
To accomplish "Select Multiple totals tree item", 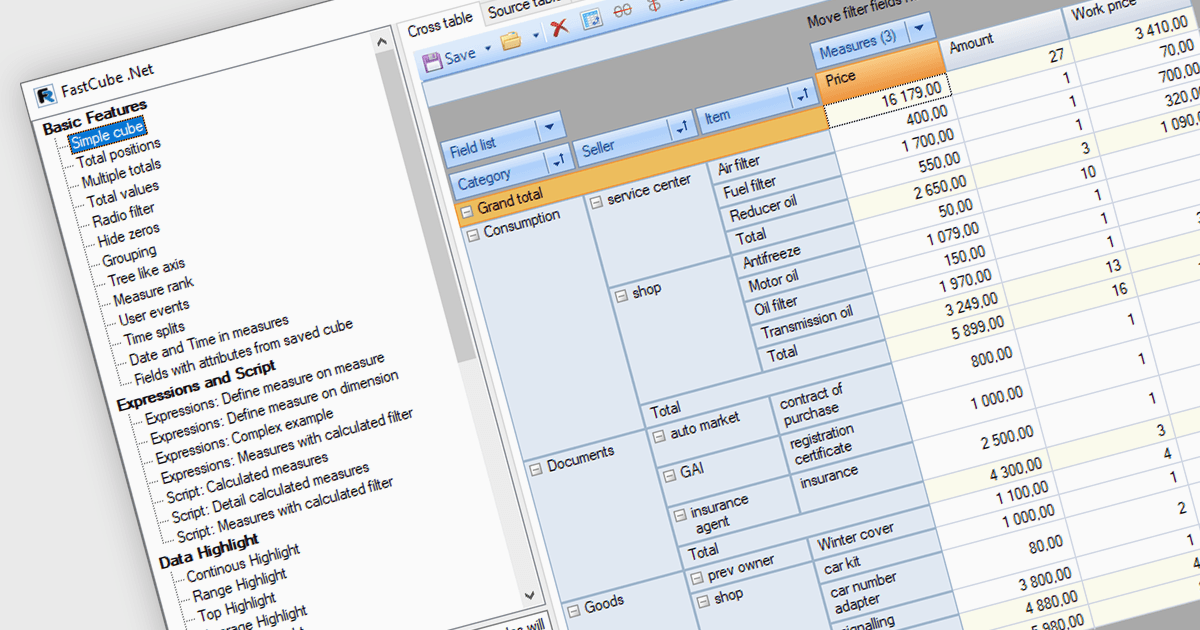I will coord(121,174).
